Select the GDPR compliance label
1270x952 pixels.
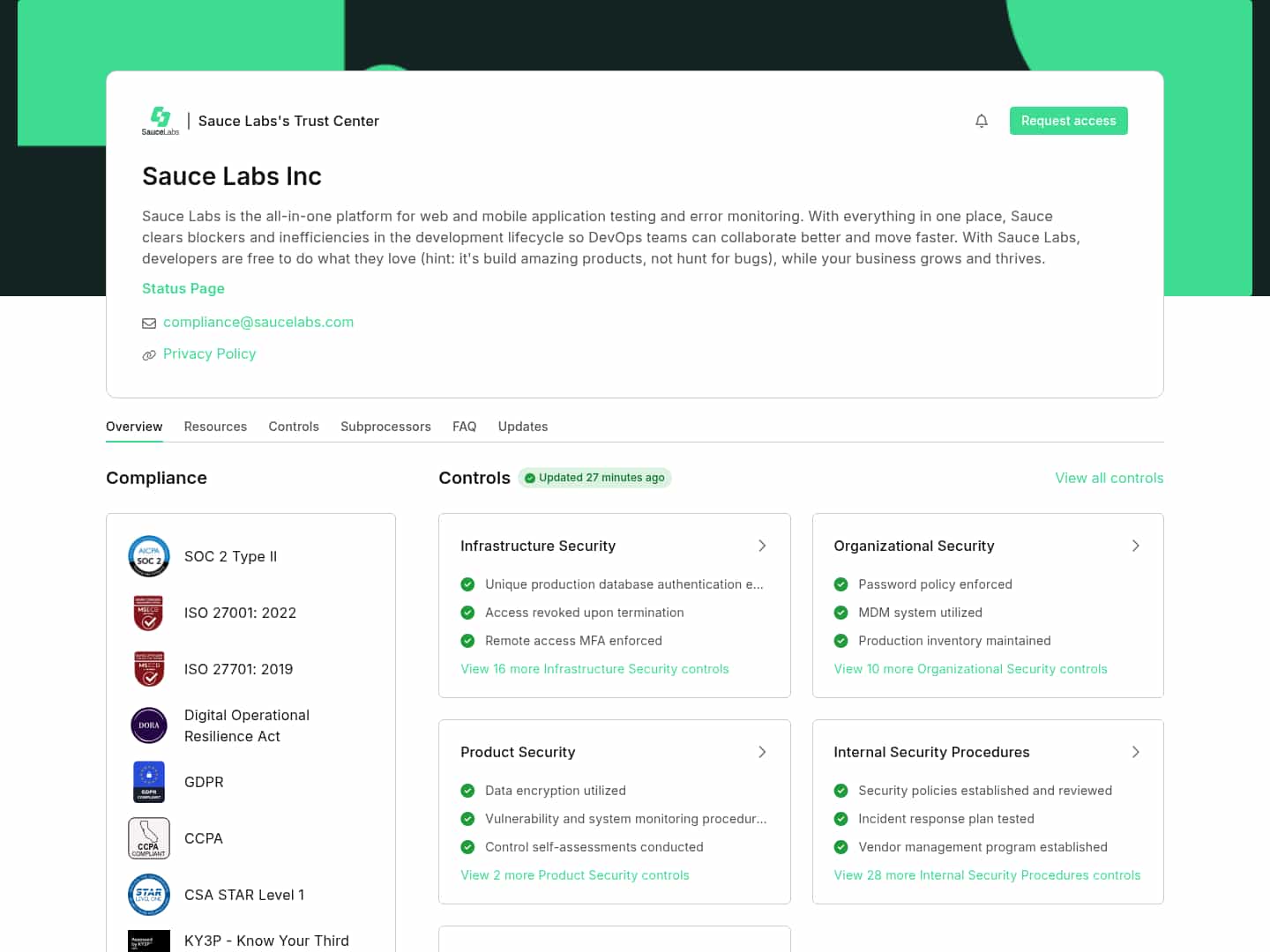click(x=204, y=782)
